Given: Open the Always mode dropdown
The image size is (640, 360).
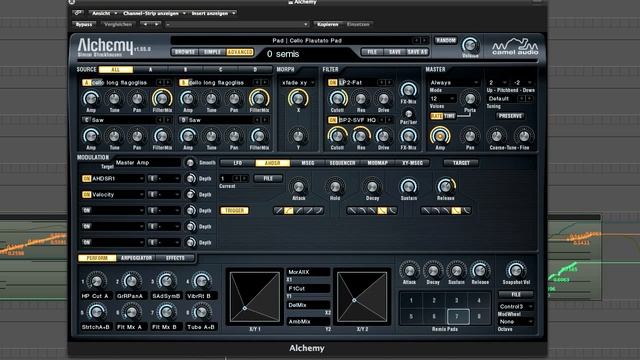Looking at the screenshot, I should (453, 82).
